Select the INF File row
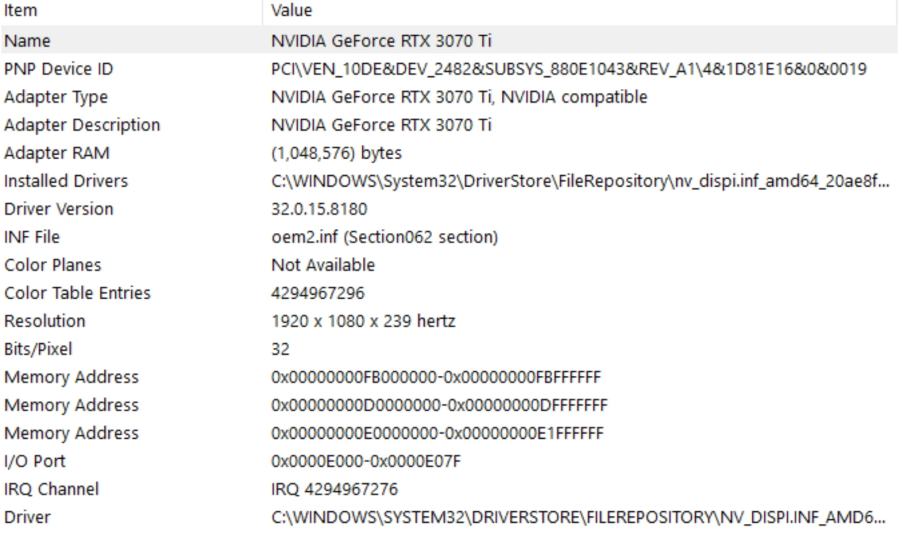The width and height of the screenshot is (919, 535). (x=37, y=237)
